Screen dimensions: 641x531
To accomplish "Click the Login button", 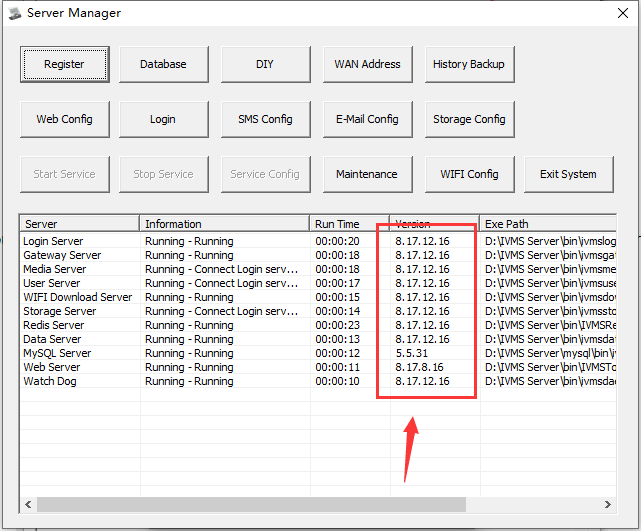I will tap(164, 119).
